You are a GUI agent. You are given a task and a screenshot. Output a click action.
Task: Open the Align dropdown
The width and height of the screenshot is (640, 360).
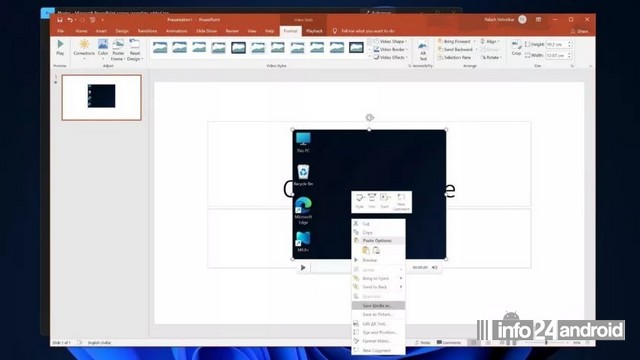(490, 41)
